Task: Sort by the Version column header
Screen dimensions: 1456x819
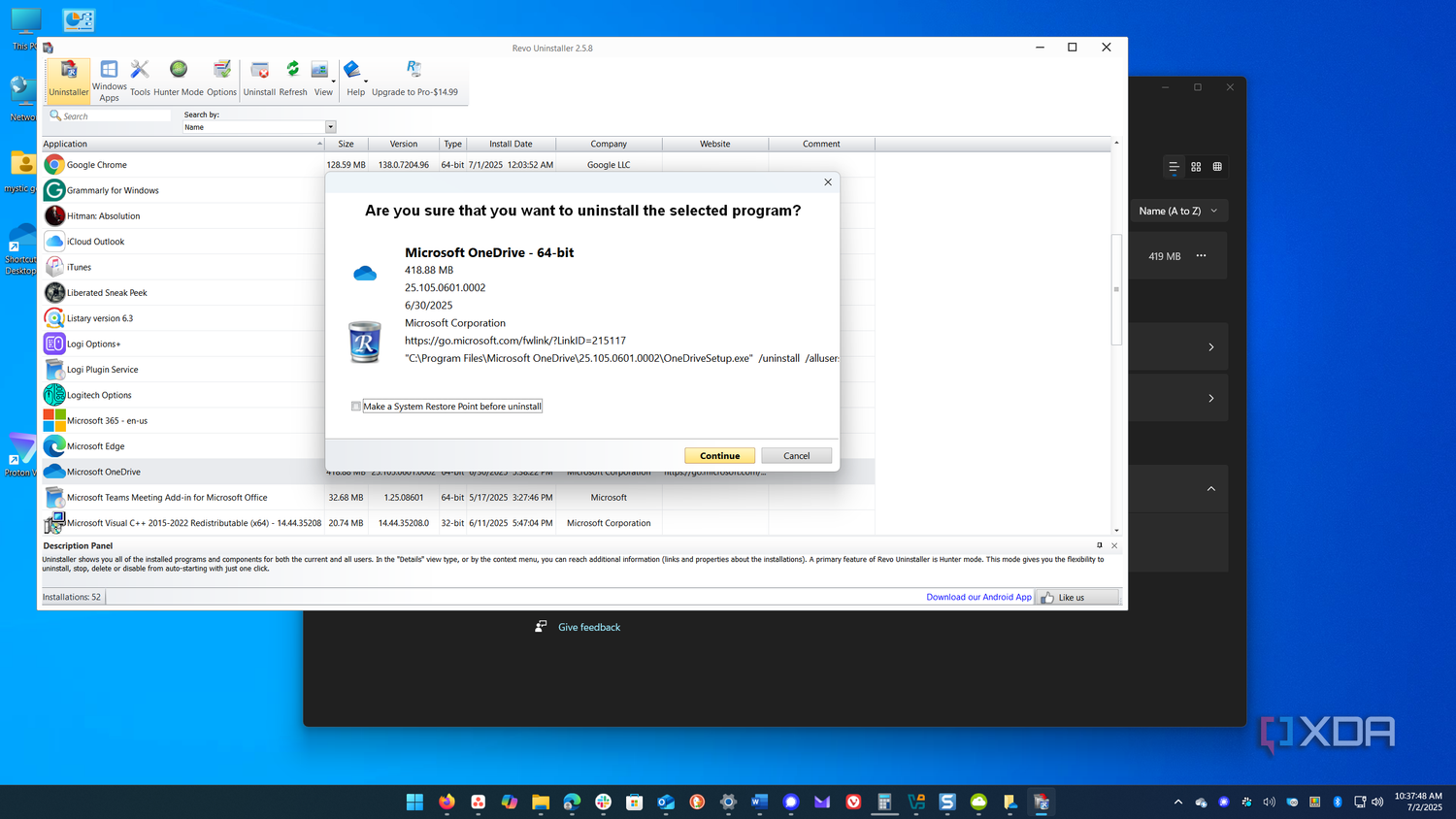Action: click(404, 144)
